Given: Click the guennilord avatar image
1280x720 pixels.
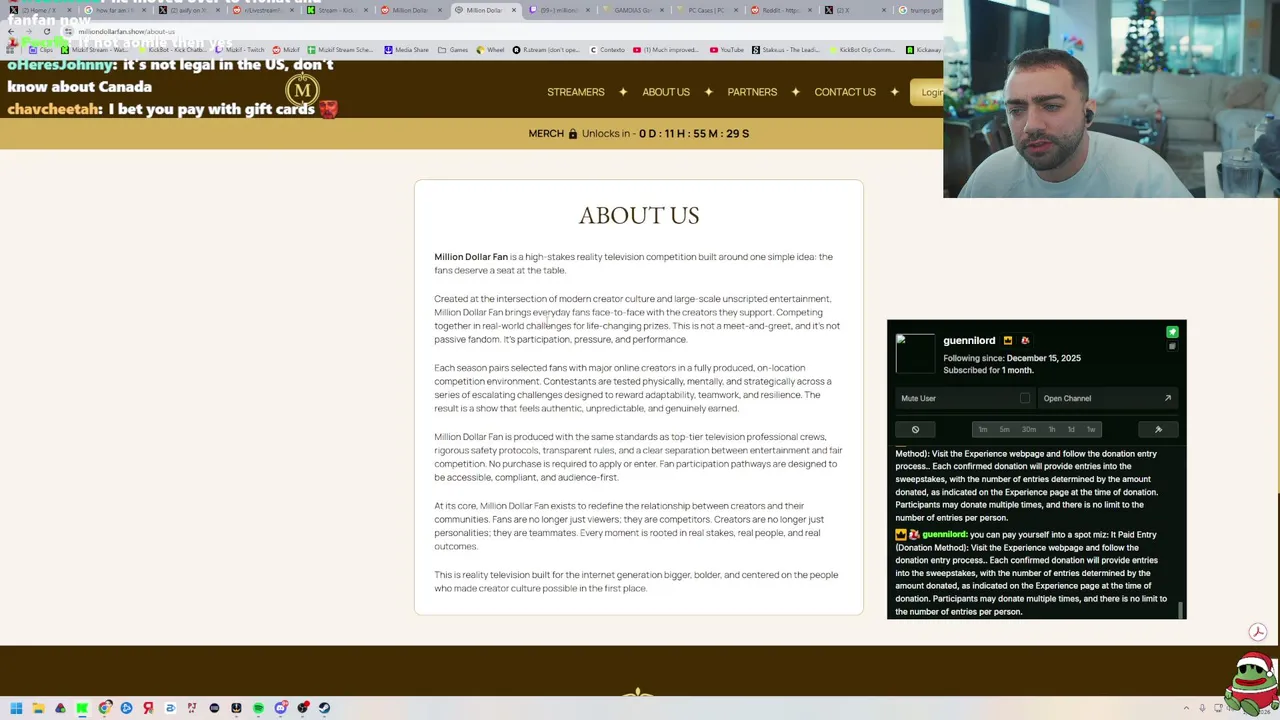Looking at the screenshot, I should (915, 353).
